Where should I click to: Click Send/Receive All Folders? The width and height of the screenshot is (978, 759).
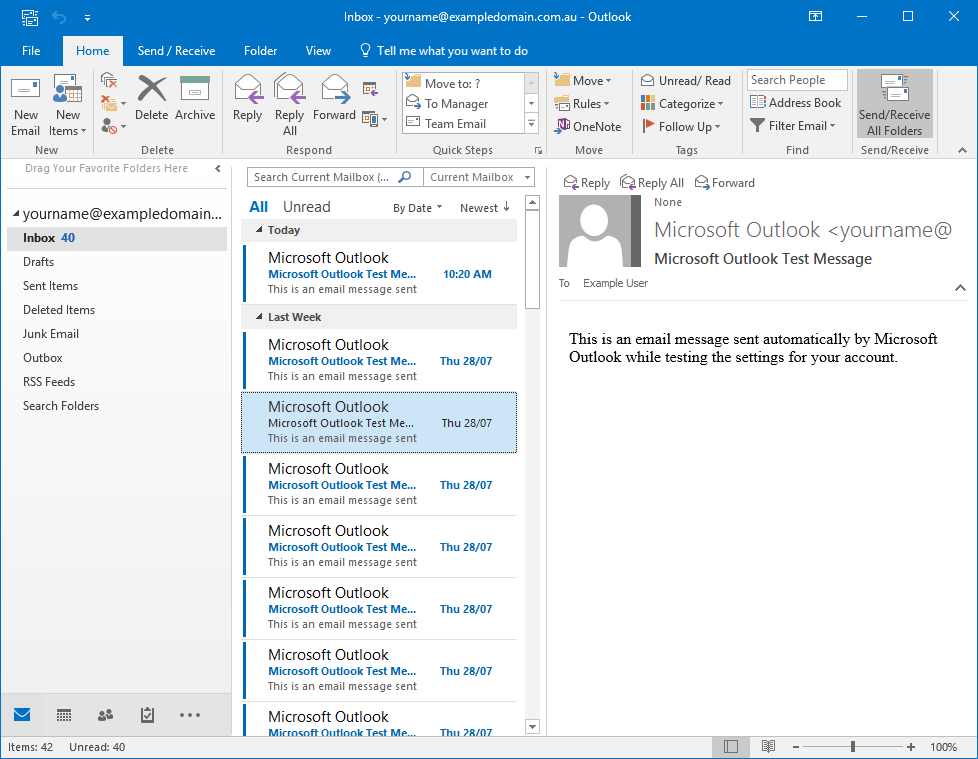click(894, 105)
